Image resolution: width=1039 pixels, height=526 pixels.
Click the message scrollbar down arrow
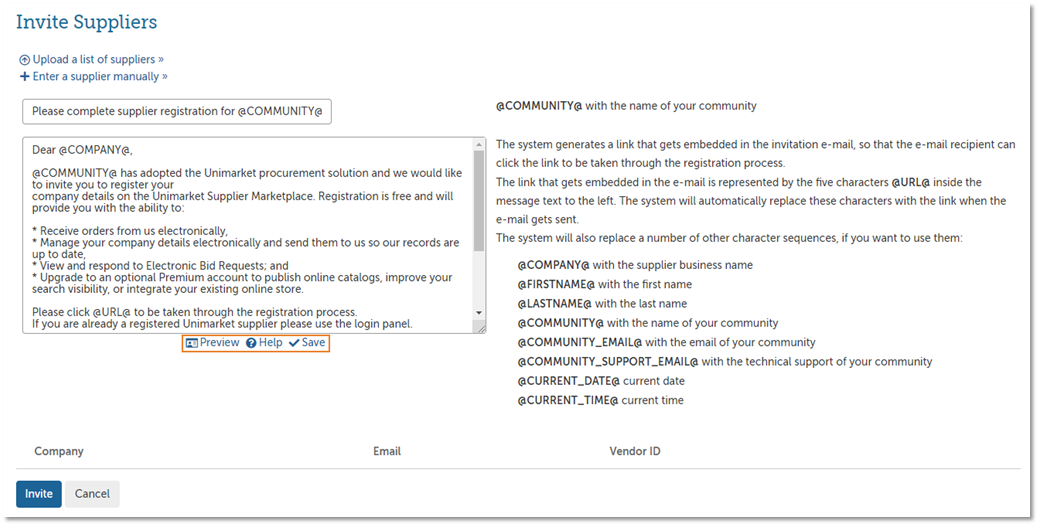click(x=479, y=313)
